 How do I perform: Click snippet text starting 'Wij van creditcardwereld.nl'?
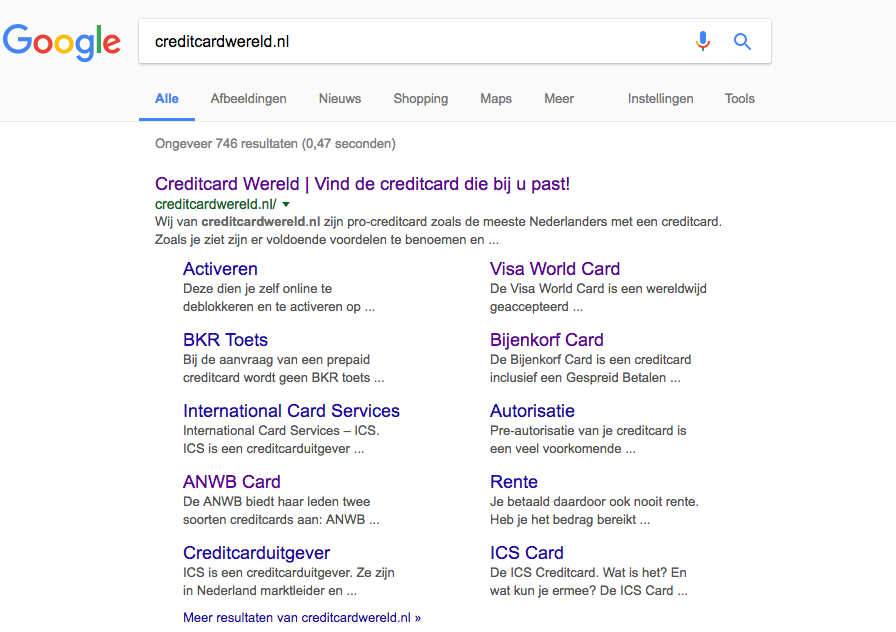point(438,230)
